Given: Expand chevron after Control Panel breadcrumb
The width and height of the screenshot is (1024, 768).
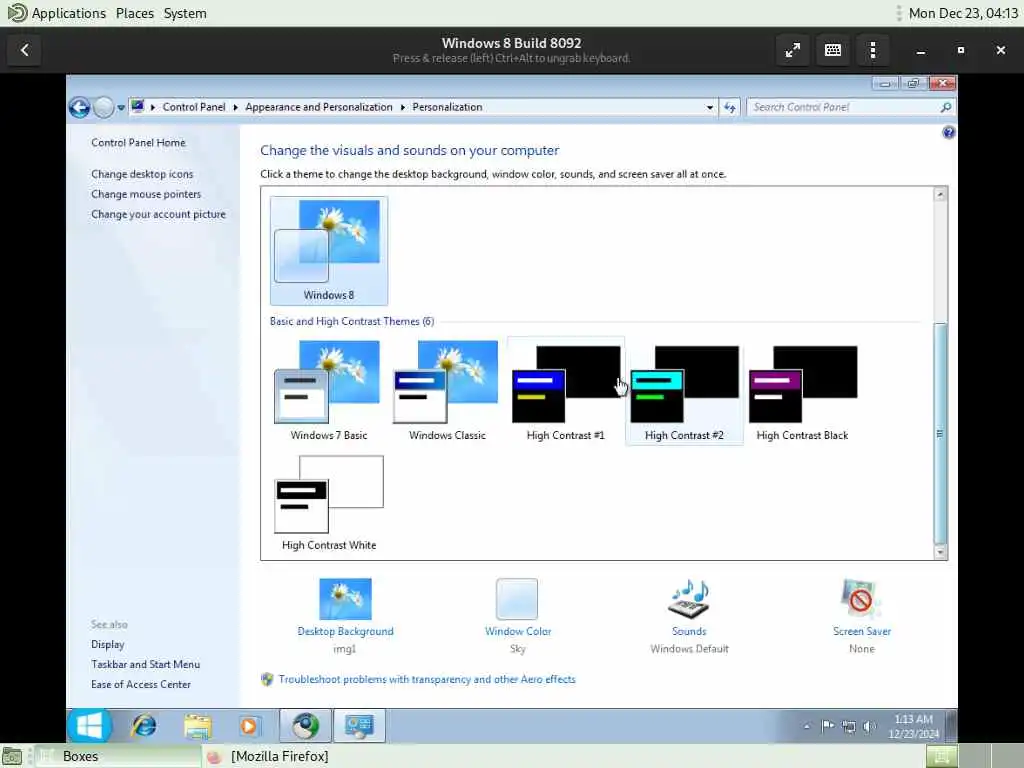Looking at the screenshot, I should tap(235, 107).
